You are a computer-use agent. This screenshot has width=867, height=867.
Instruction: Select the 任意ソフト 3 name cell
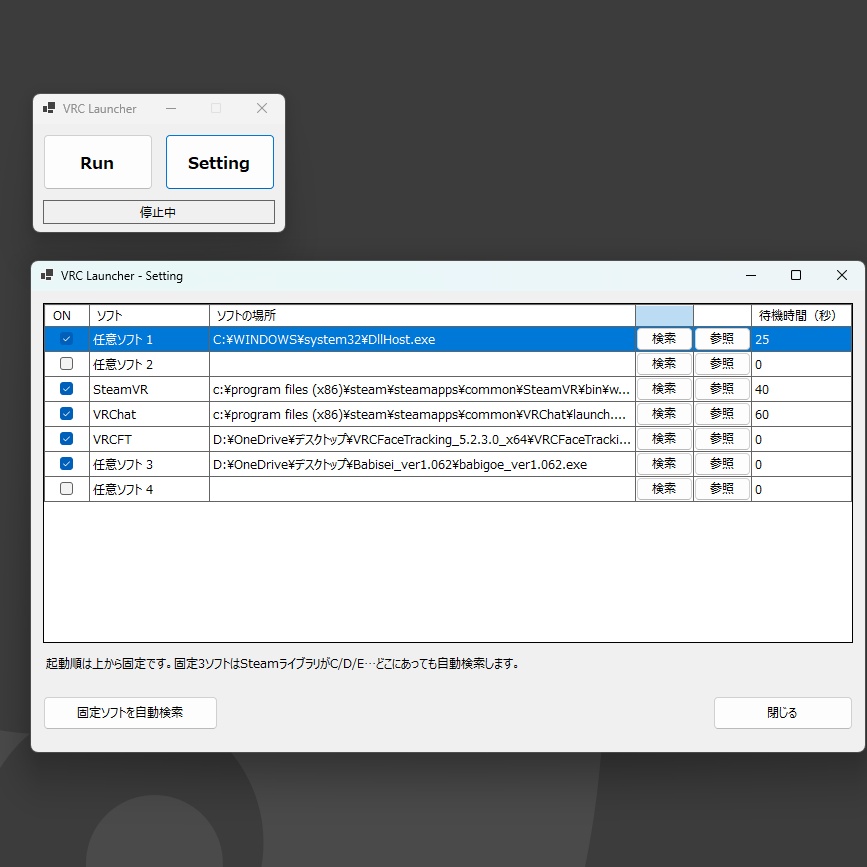coord(149,464)
